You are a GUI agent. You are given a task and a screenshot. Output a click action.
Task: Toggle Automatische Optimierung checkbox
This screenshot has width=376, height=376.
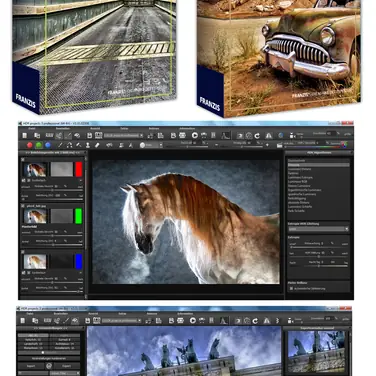click(291, 289)
